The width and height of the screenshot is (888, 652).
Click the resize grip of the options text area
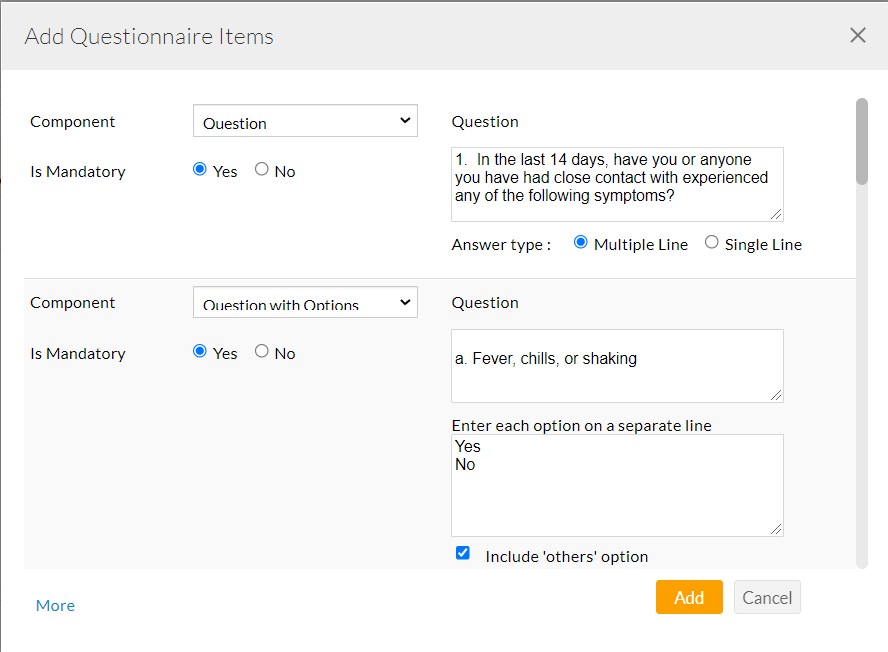(778, 530)
